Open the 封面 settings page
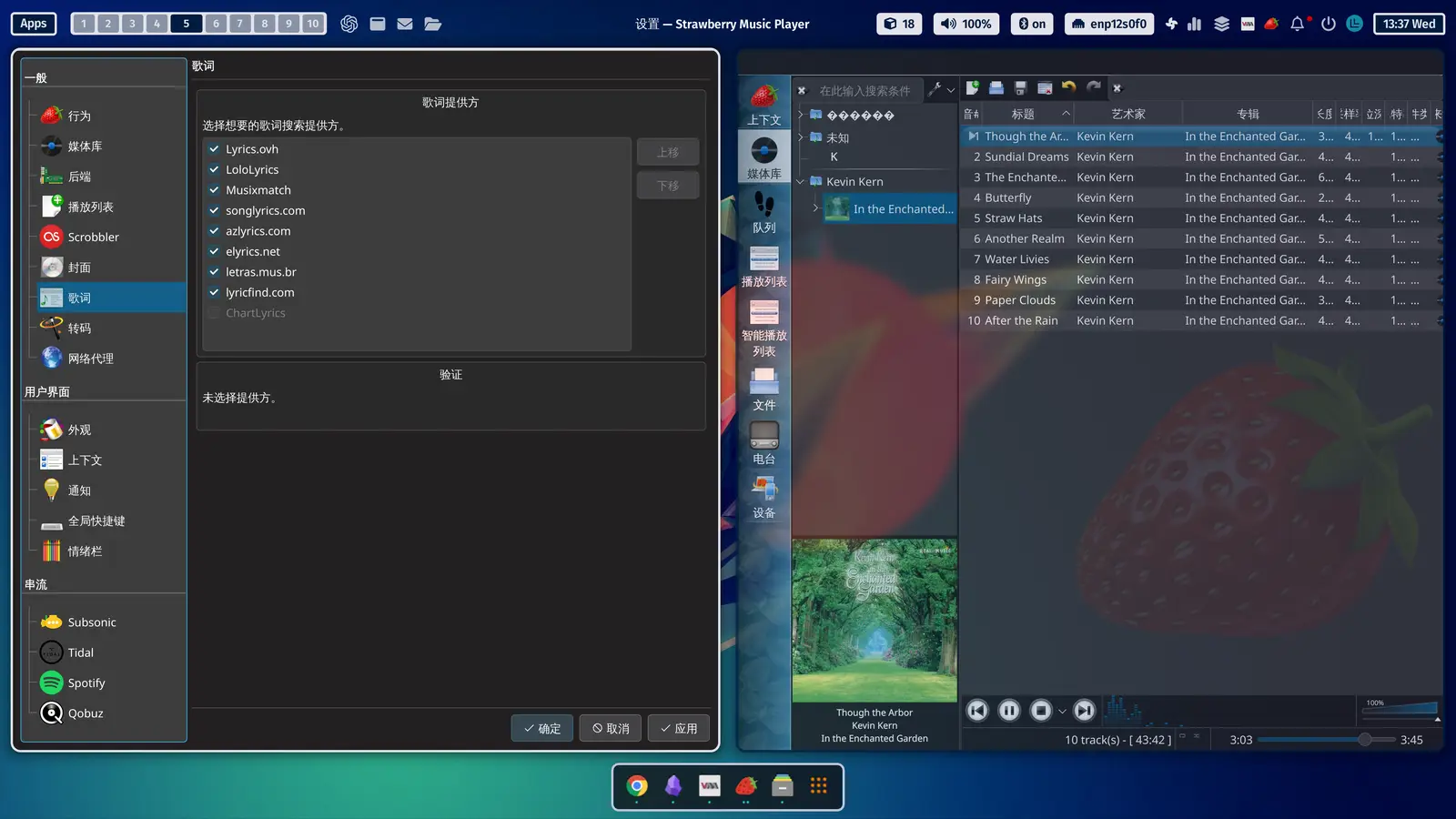This screenshot has width=1456, height=819. [109, 268]
